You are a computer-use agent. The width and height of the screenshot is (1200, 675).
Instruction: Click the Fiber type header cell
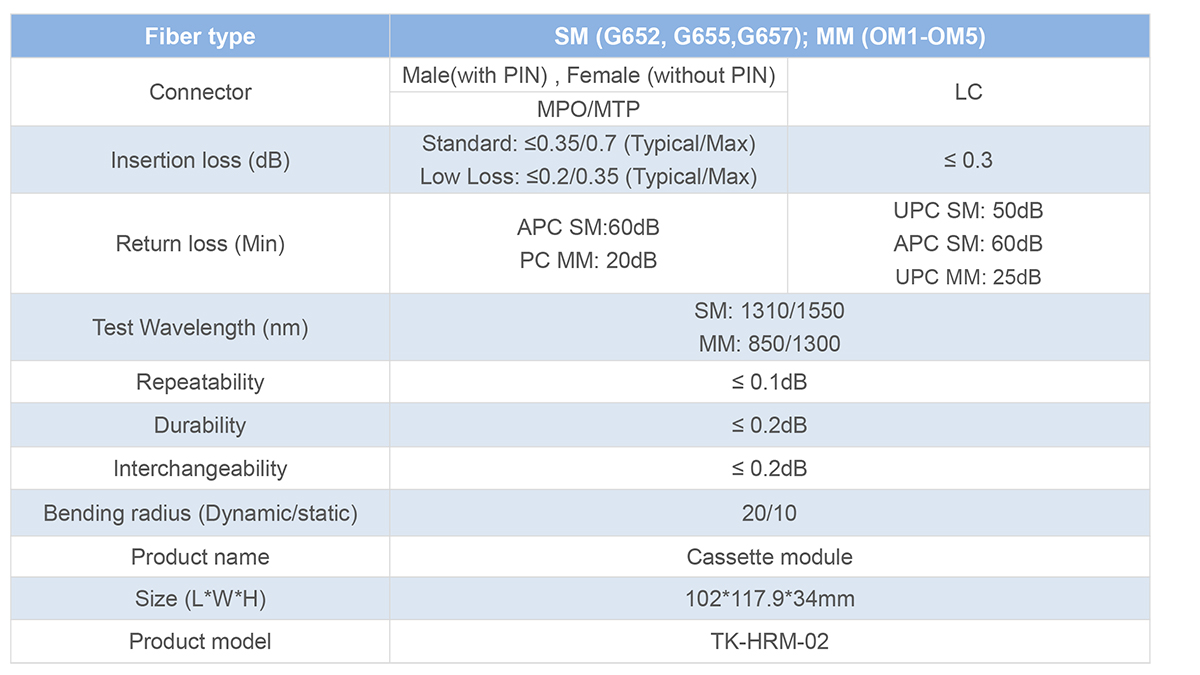[200, 37]
